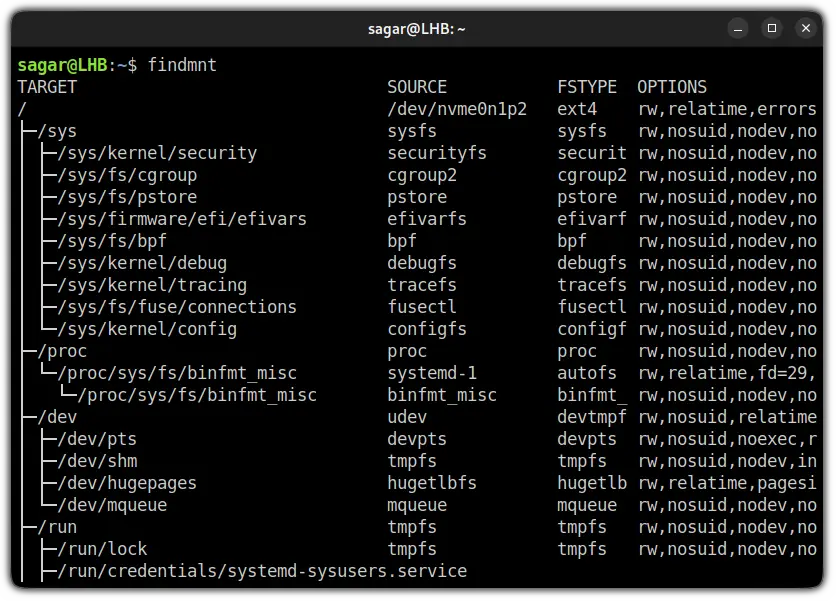
Task: Click the FSTYPE column header
Action: point(585,87)
